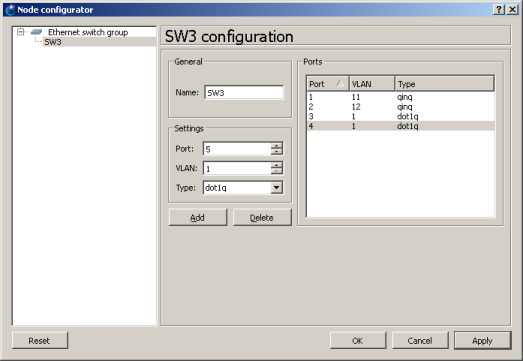This screenshot has height=361, width=523.
Task: Select port 3 row in Ports table
Action: coord(400,116)
